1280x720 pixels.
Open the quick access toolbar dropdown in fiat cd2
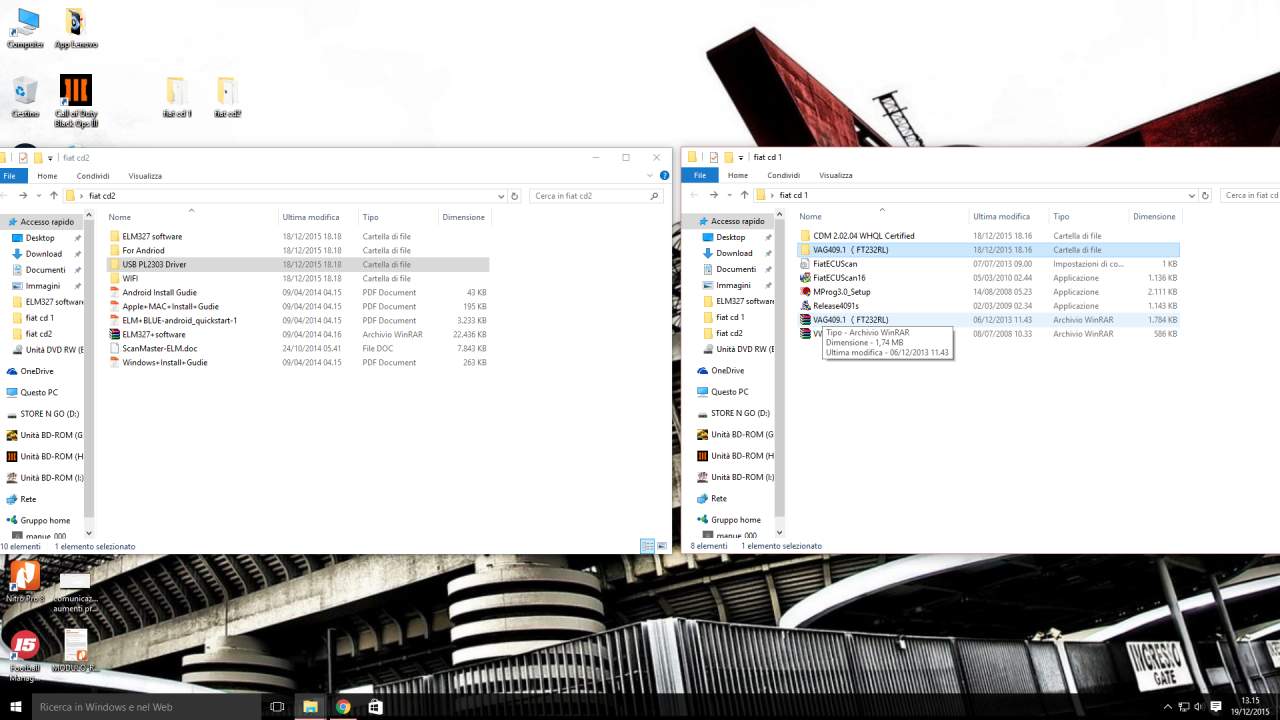(x=50, y=158)
